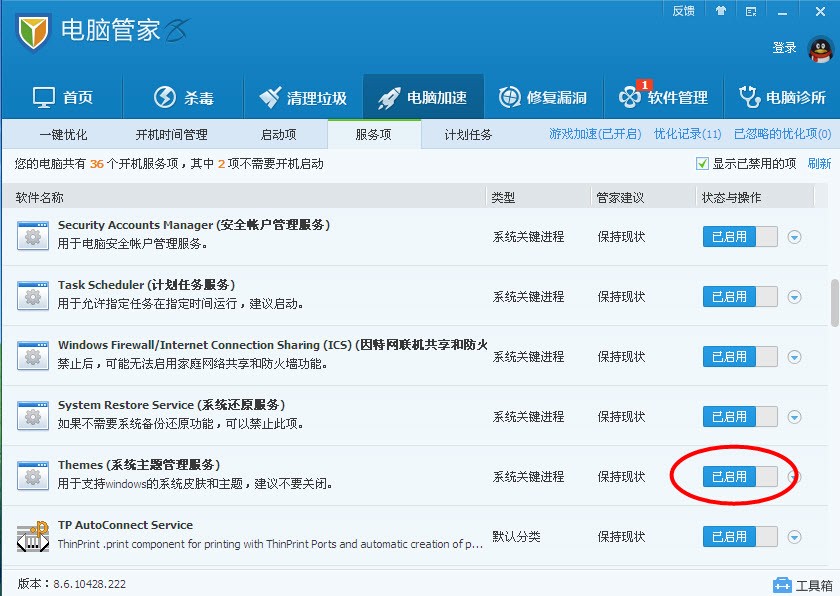Open the 杀毒 antivirus section
Screen dimensions: 840x596
tap(184, 97)
